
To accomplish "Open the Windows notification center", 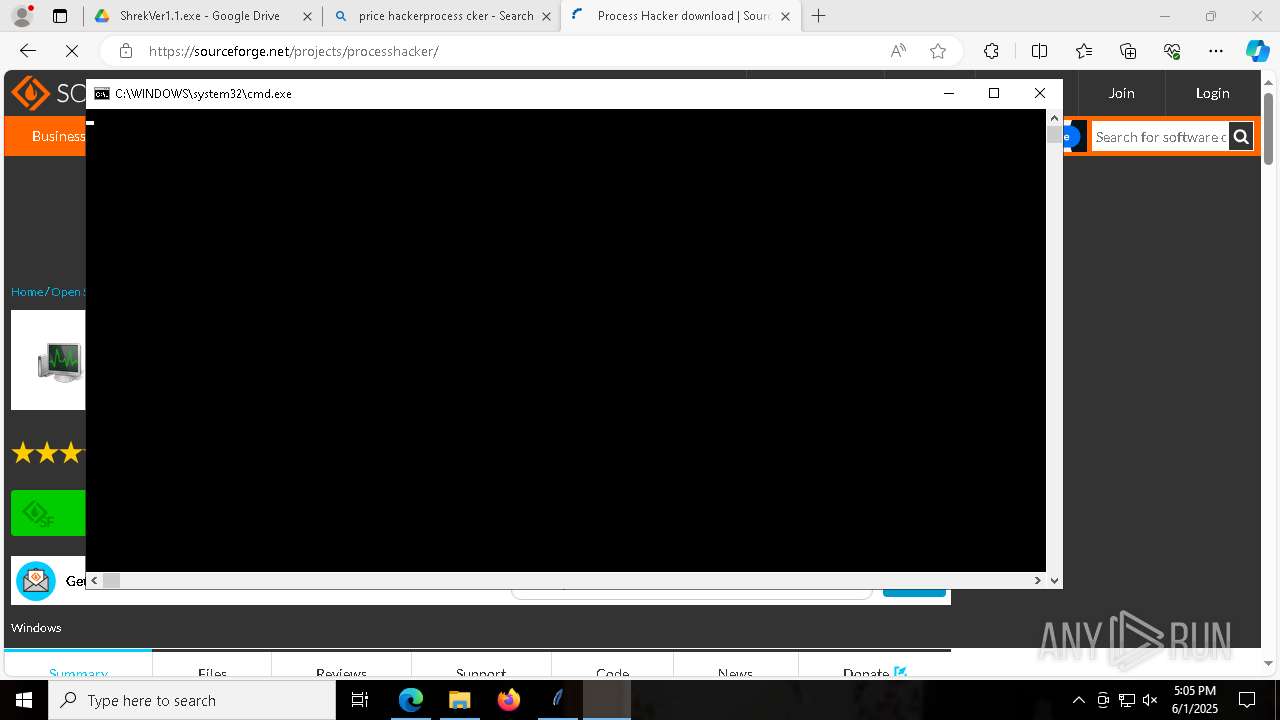I will (x=1247, y=700).
